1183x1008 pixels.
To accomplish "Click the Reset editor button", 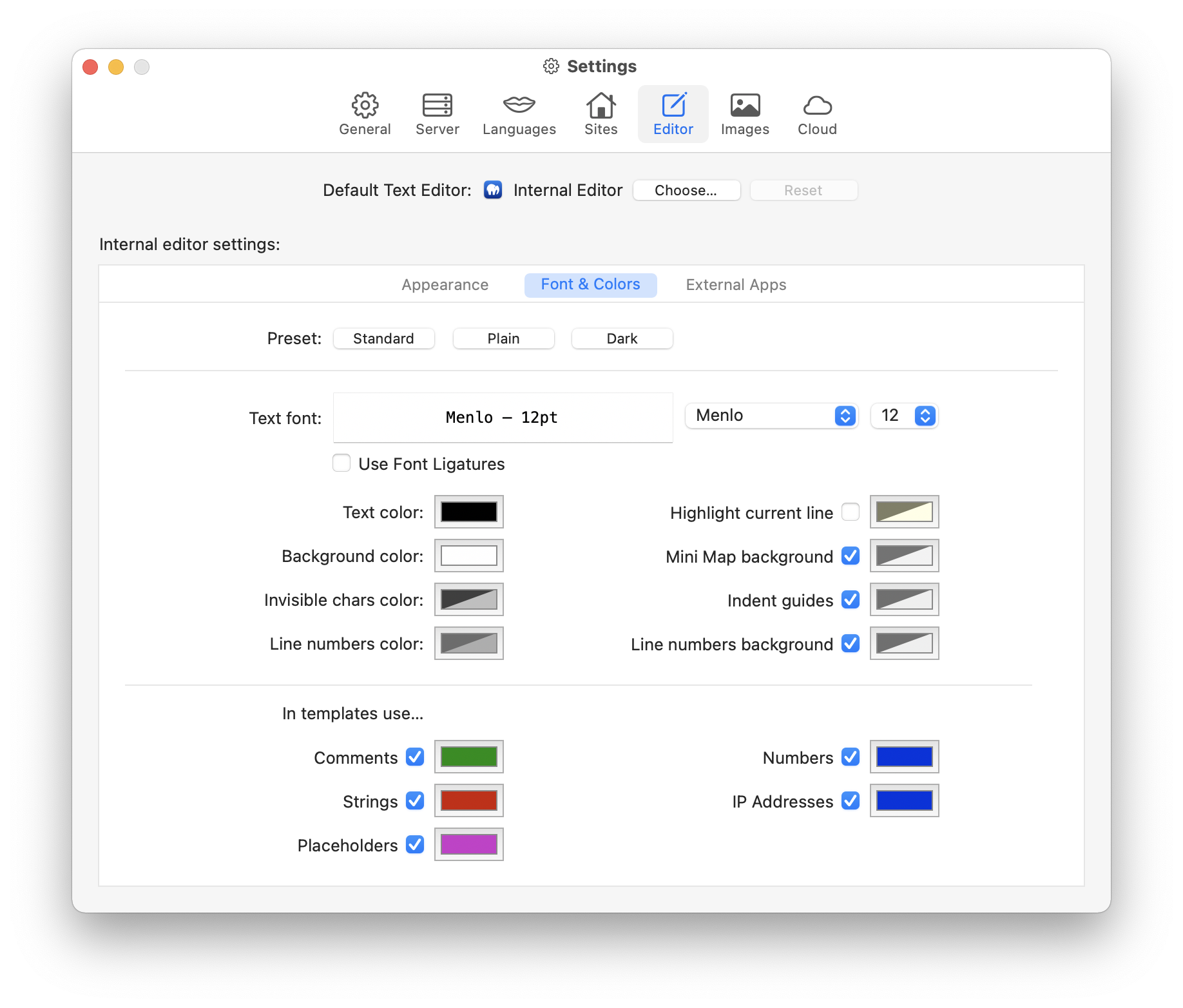I will [x=803, y=190].
